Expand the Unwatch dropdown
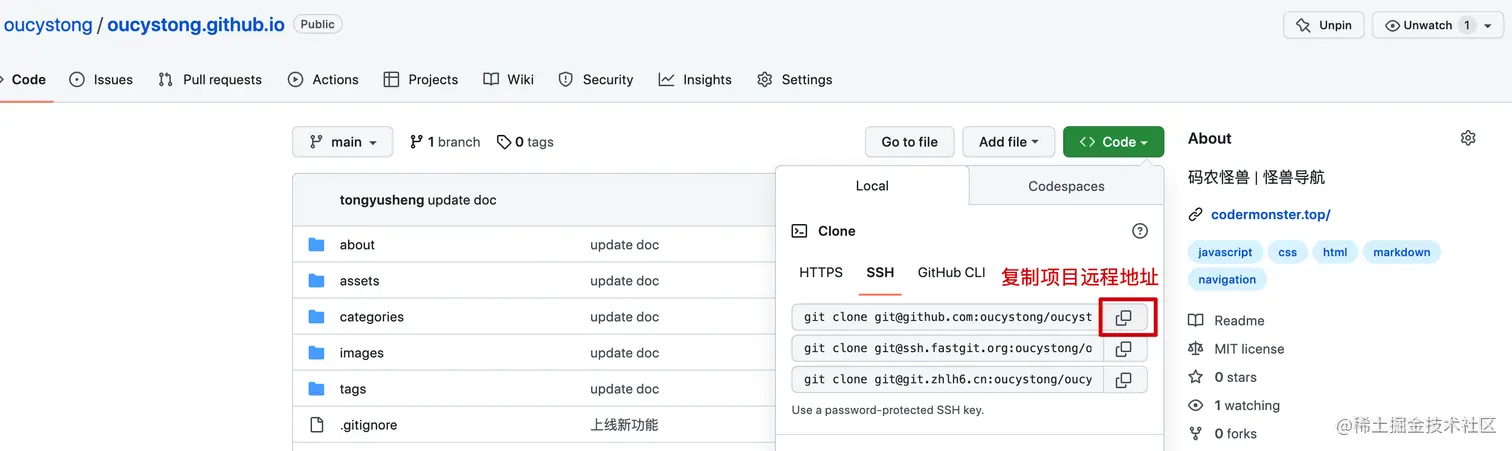 (x=1438, y=25)
